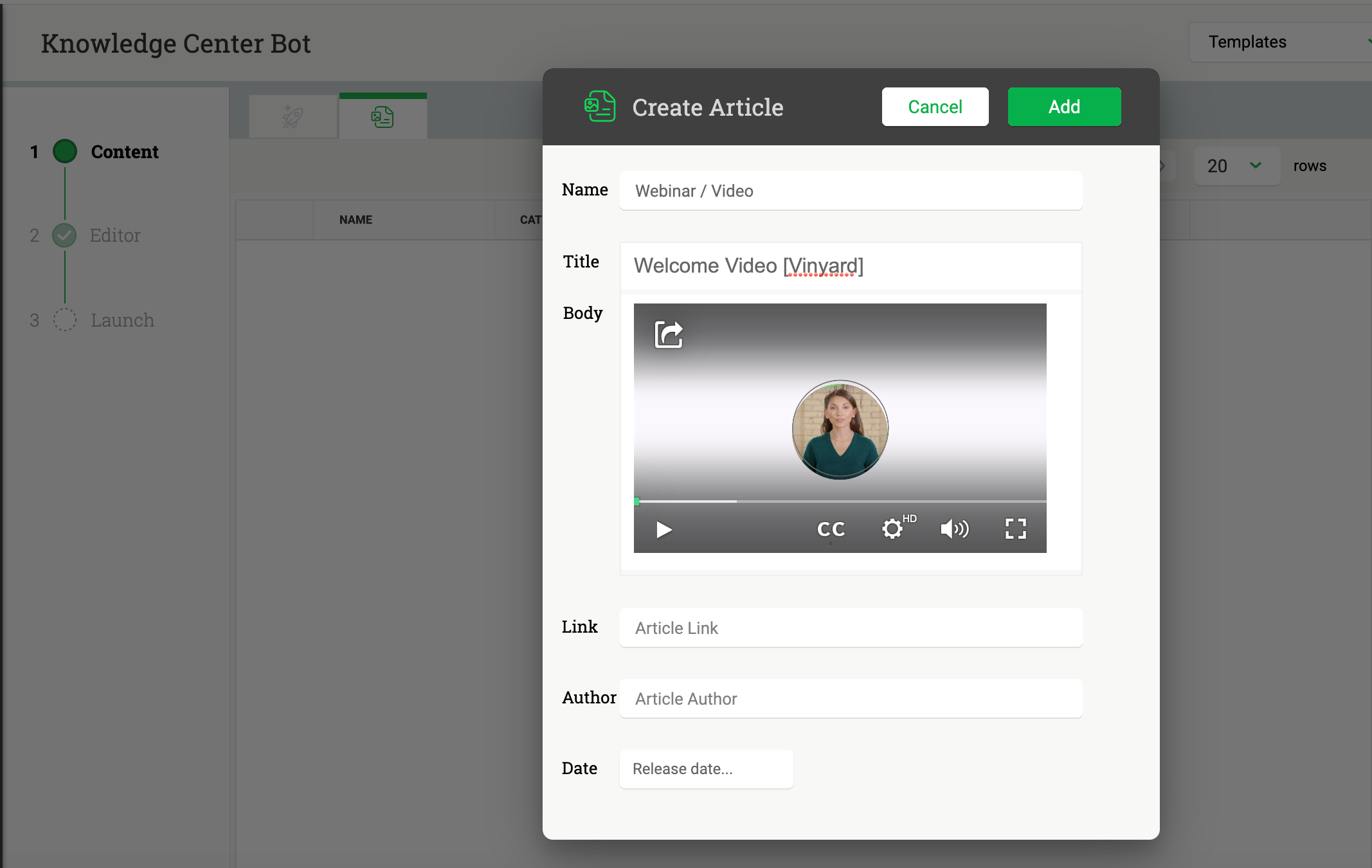Focus the Name field Webinar / Video
The image size is (1372, 868).
(851, 191)
